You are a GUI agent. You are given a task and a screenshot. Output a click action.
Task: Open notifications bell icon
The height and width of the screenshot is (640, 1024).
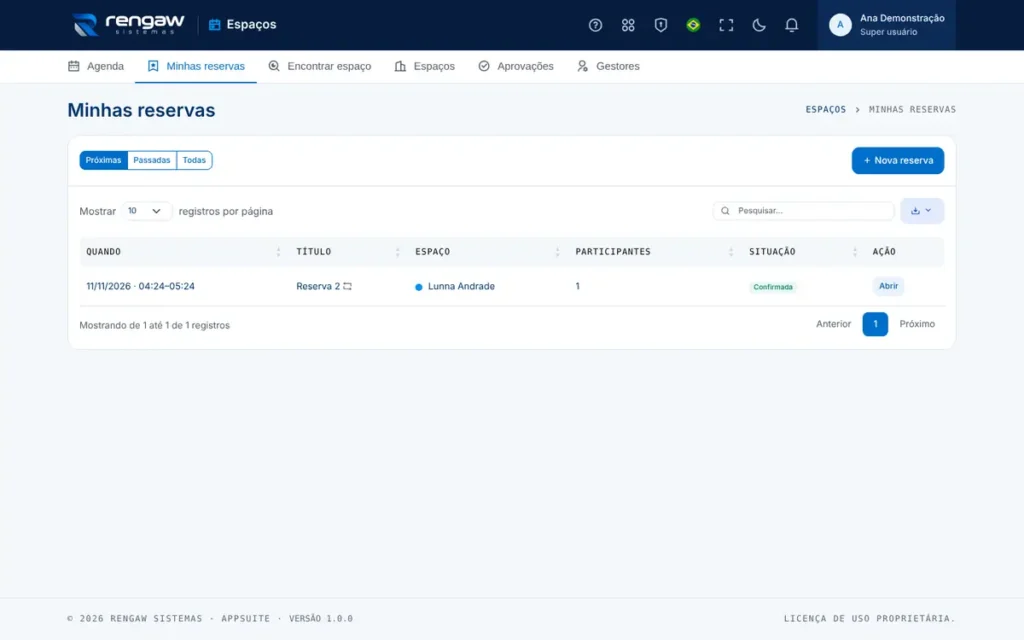[x=792, y=25]
